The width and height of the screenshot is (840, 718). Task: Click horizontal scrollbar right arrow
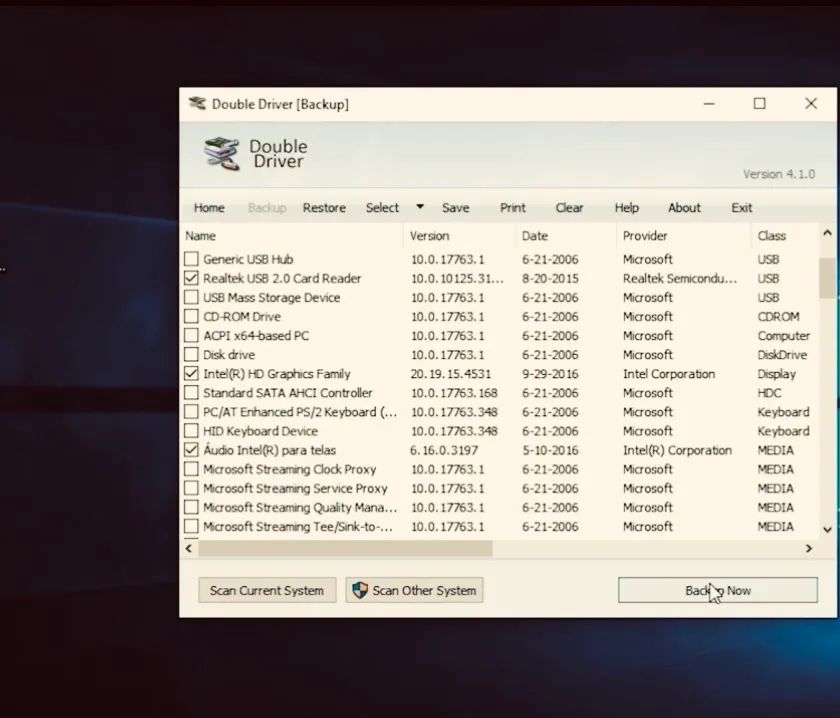(x=809, y=548)
